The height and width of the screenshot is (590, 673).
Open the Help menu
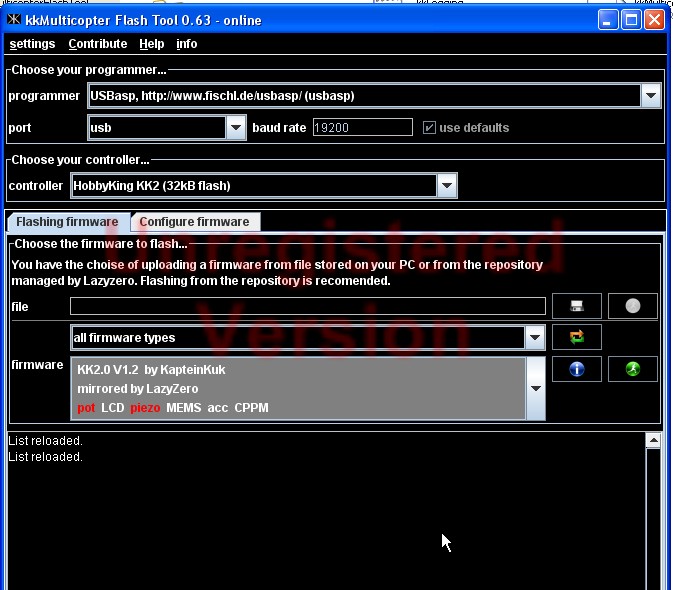[152, 44]
